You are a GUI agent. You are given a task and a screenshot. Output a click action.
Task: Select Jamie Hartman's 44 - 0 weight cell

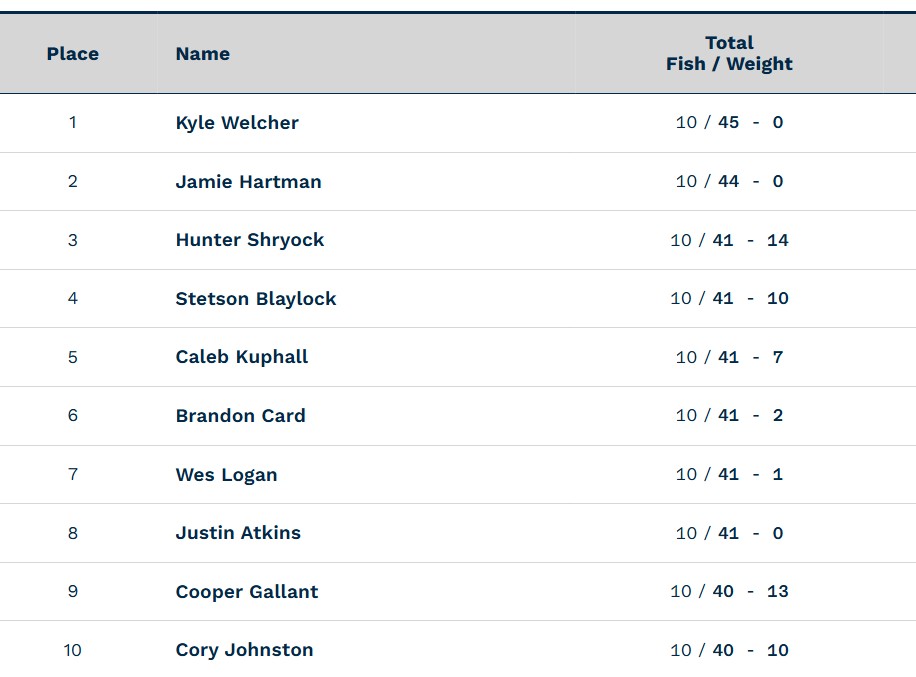tap(749, 182)
